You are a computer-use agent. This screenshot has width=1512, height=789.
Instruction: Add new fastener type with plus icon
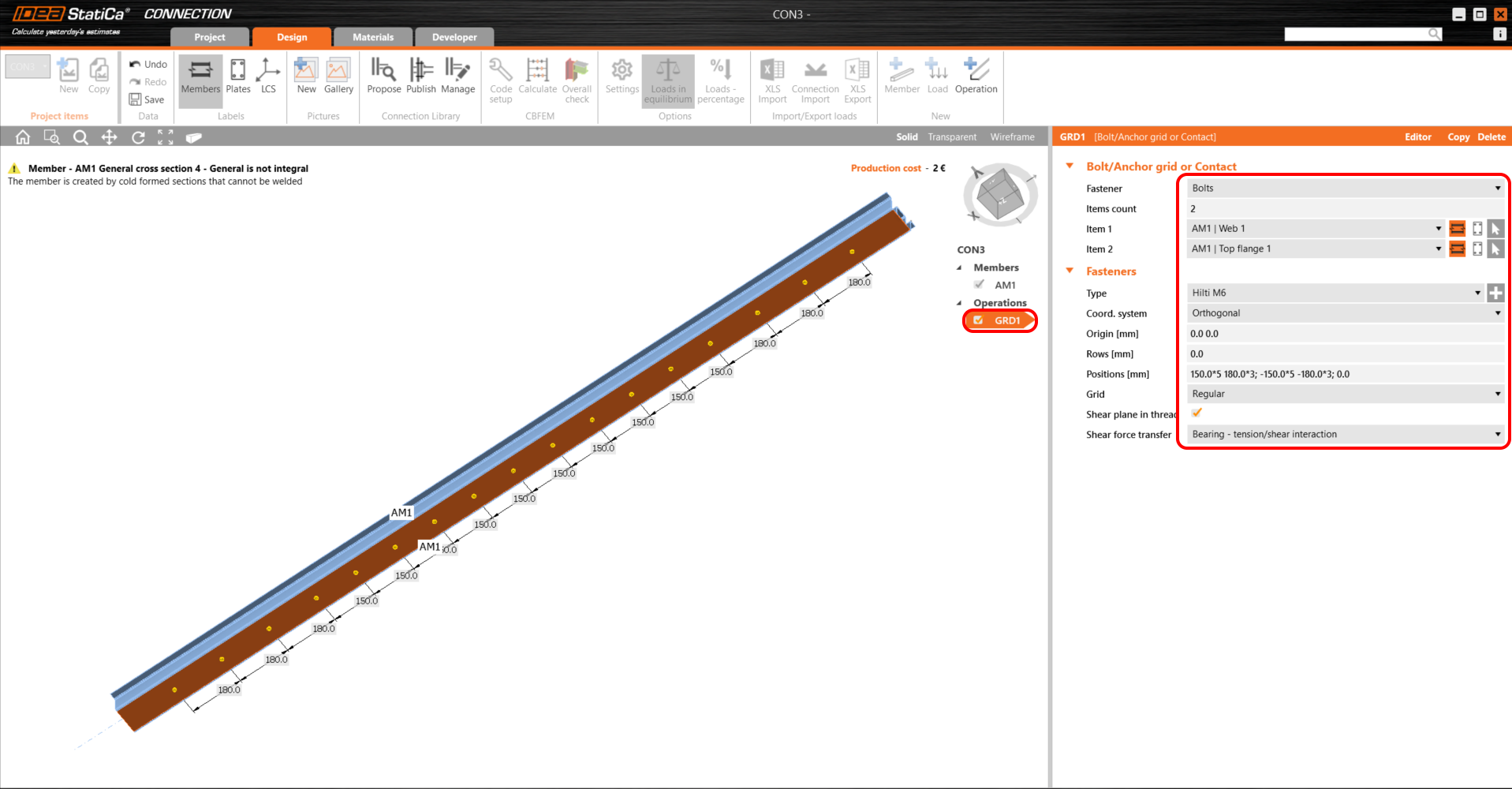1495,293
